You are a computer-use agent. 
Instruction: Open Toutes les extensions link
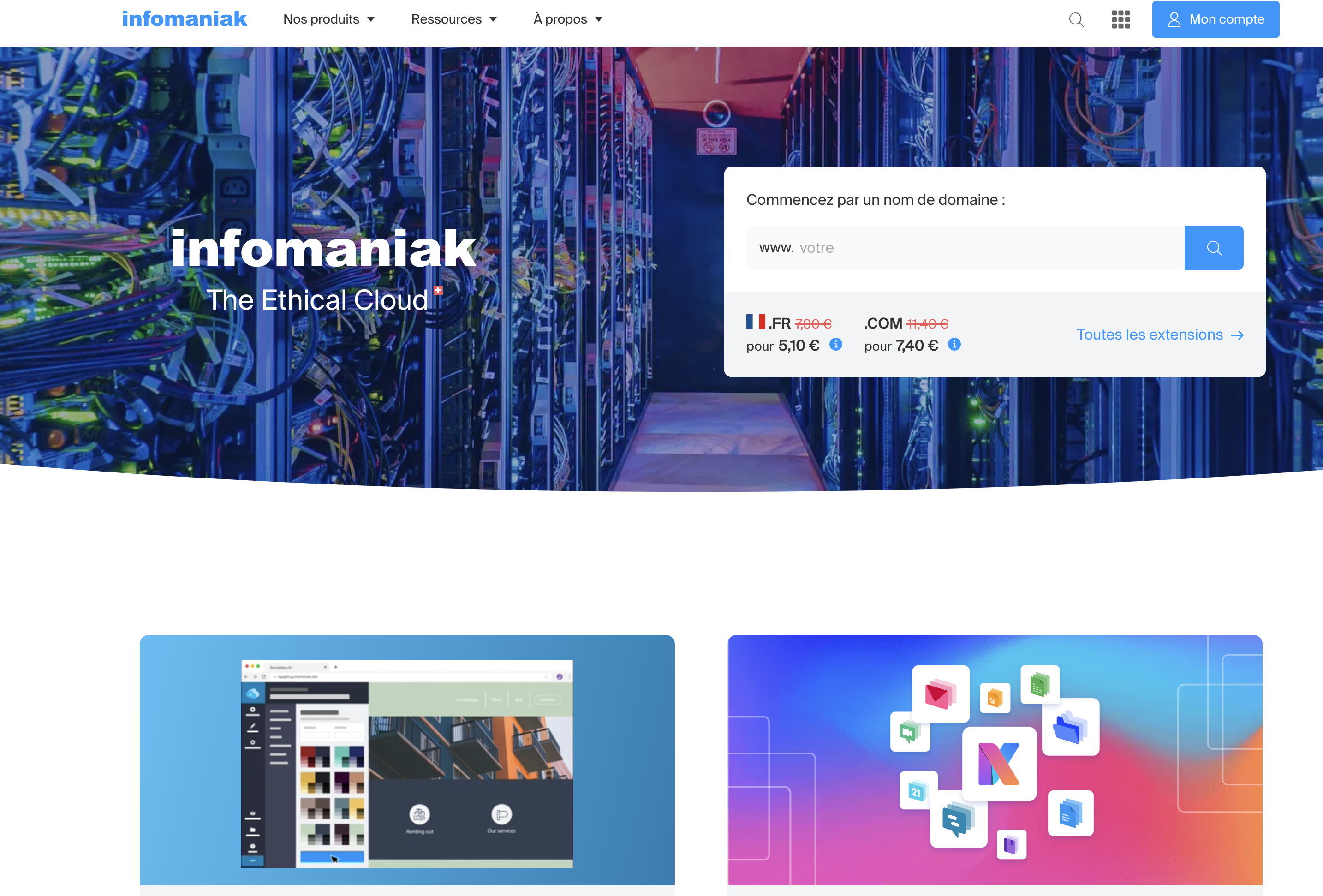[x=1159, y=335]
